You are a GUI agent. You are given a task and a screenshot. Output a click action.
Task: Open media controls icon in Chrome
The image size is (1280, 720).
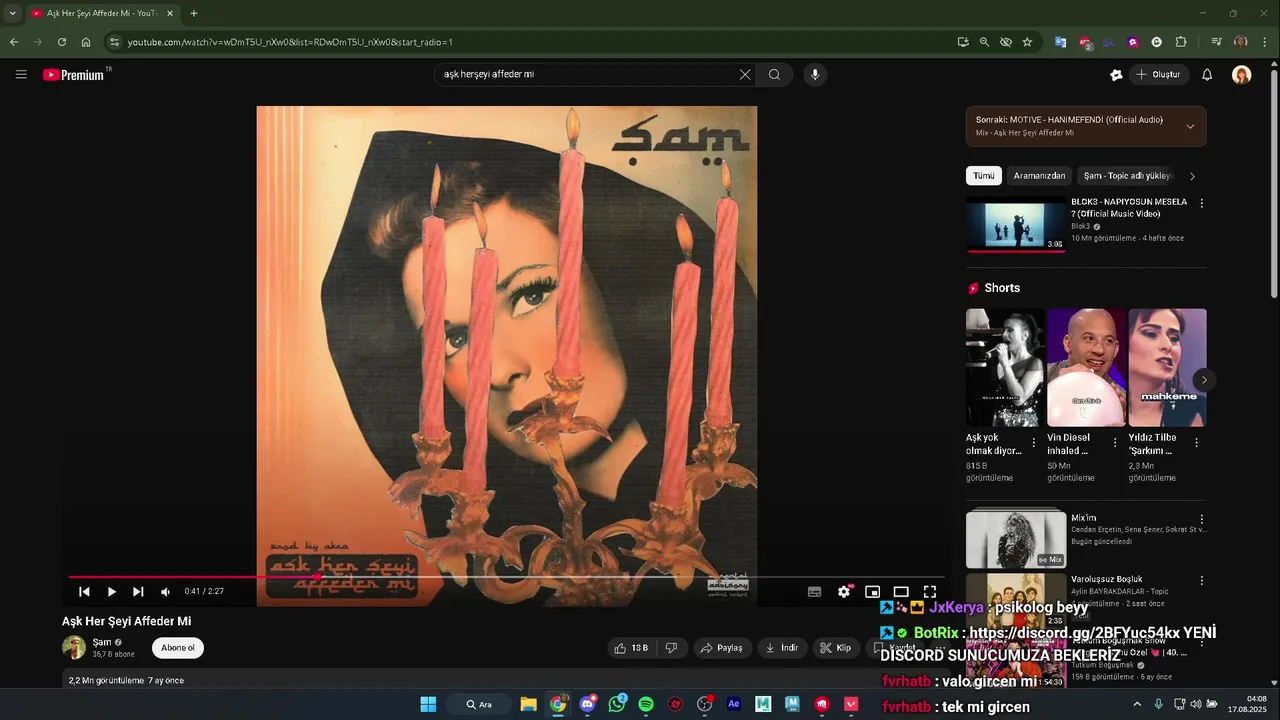pos(1216,42)
